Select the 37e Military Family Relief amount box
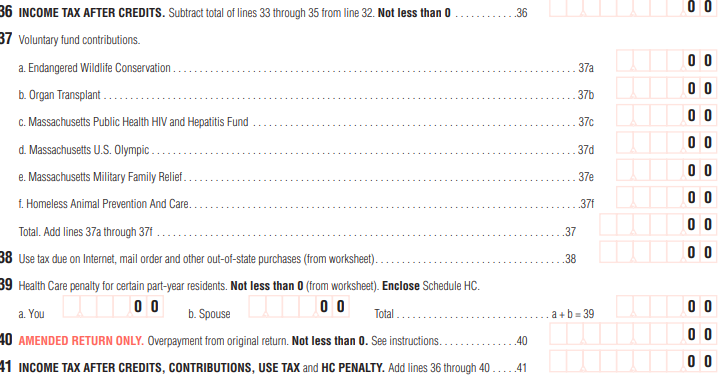This screenshot has width=727, height=382. tap(666, 170)
